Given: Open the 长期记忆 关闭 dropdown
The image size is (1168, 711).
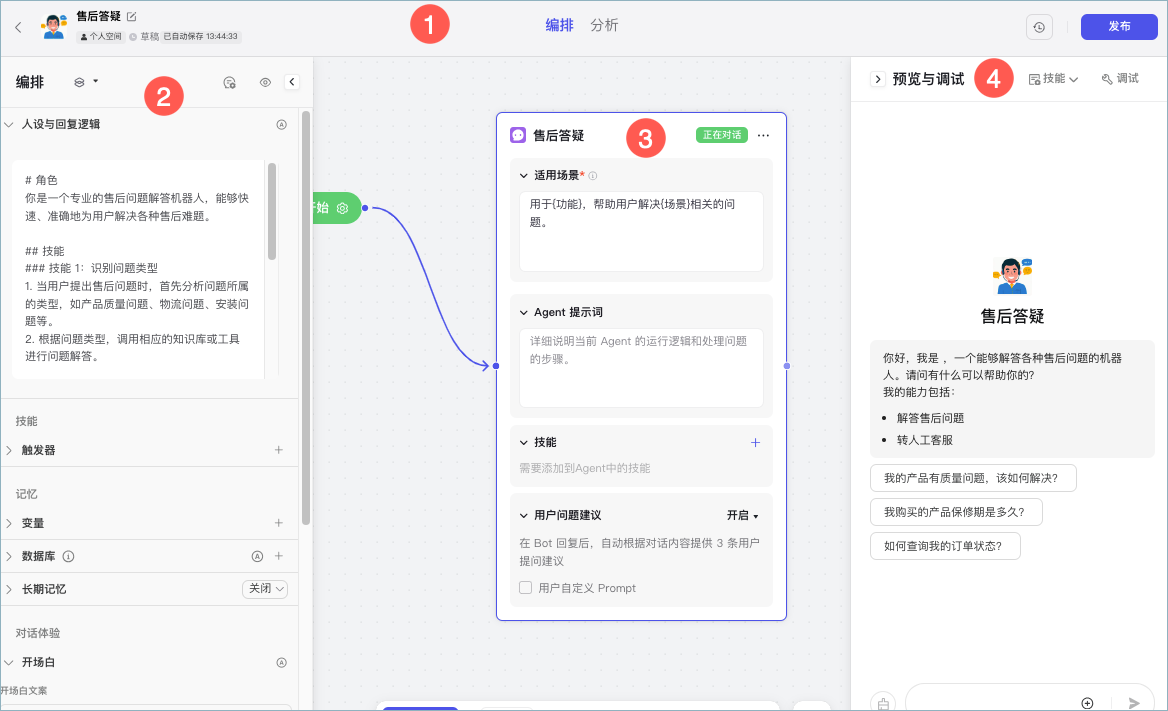Looking at the screenshot, I should click(263, 588).
